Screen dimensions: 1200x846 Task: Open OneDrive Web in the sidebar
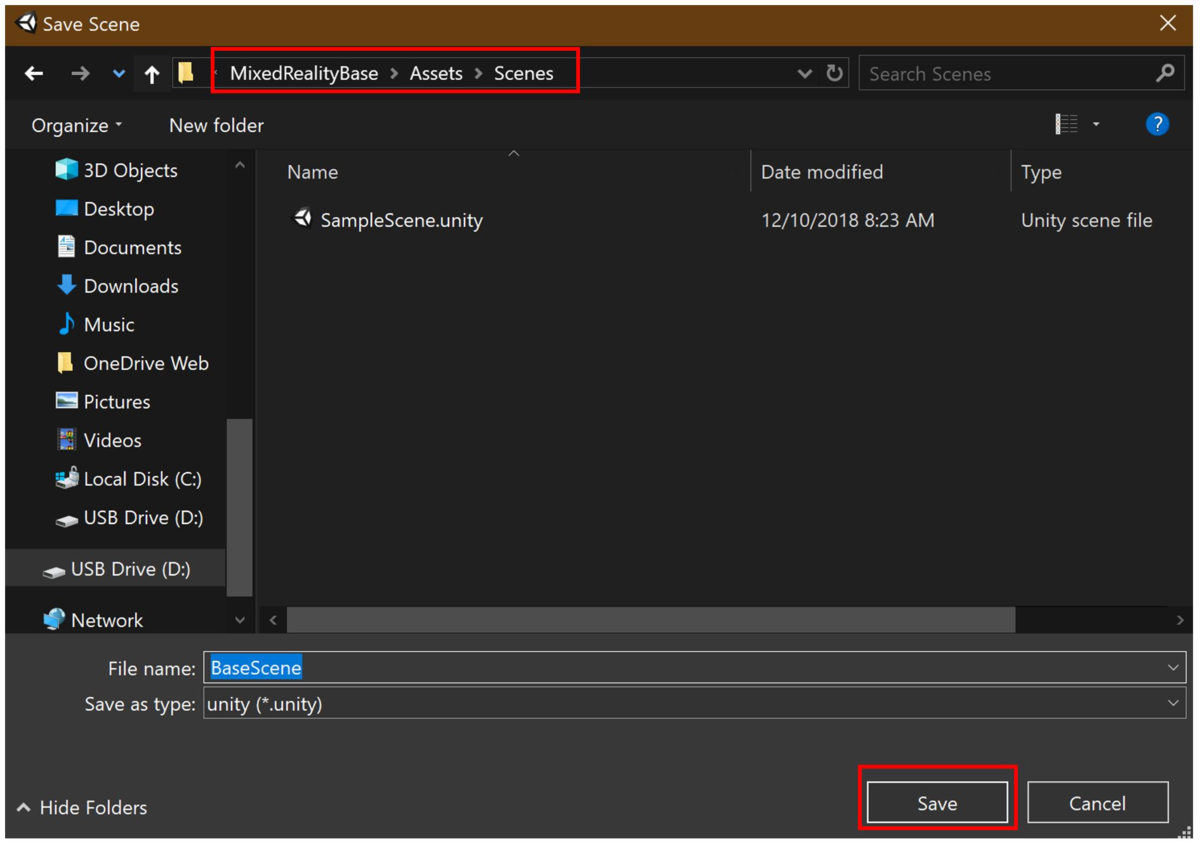[146, 363]
